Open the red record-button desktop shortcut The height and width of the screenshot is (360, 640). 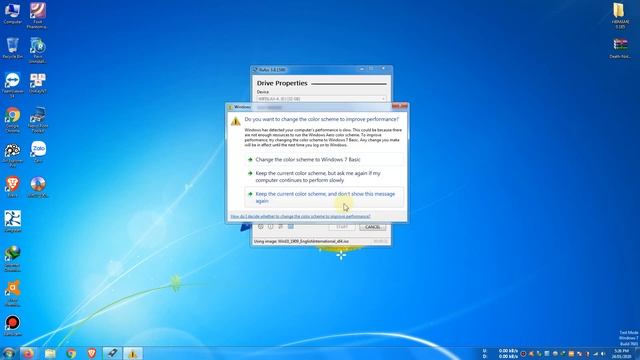(x=12, y=326)
